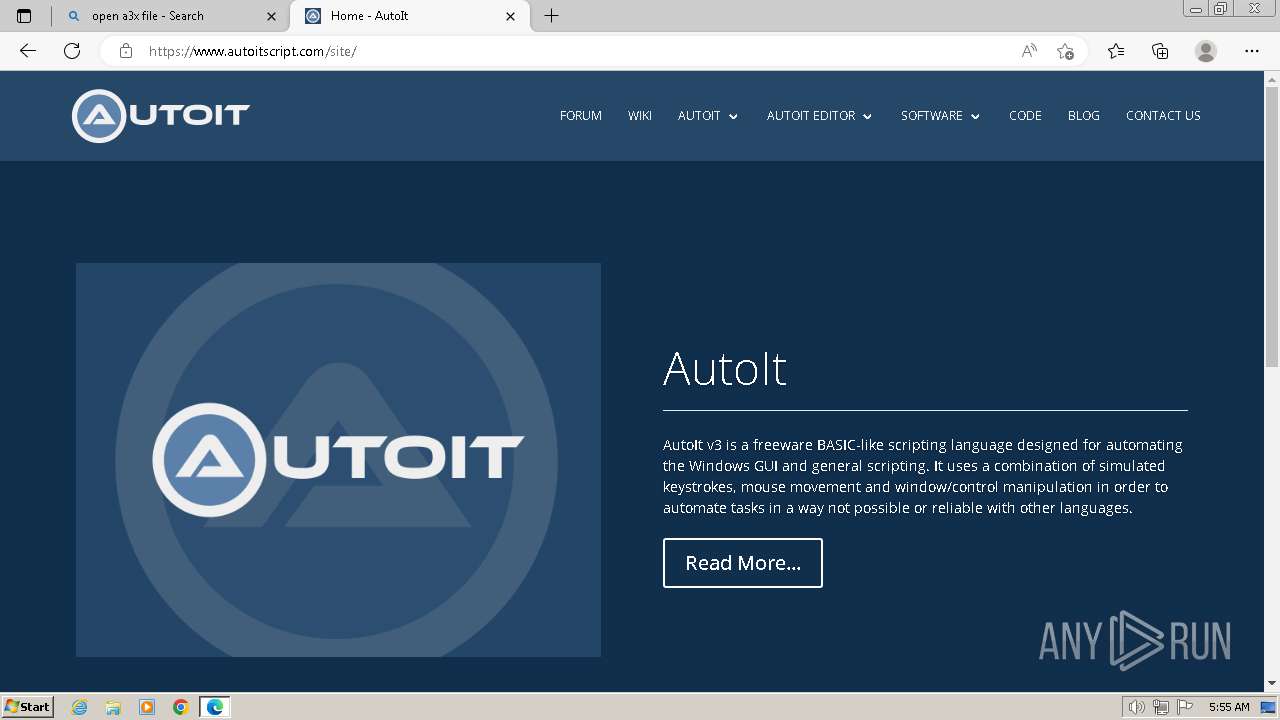Click the Read More... button
The image size is (1280, 720).
coord(743,563)
